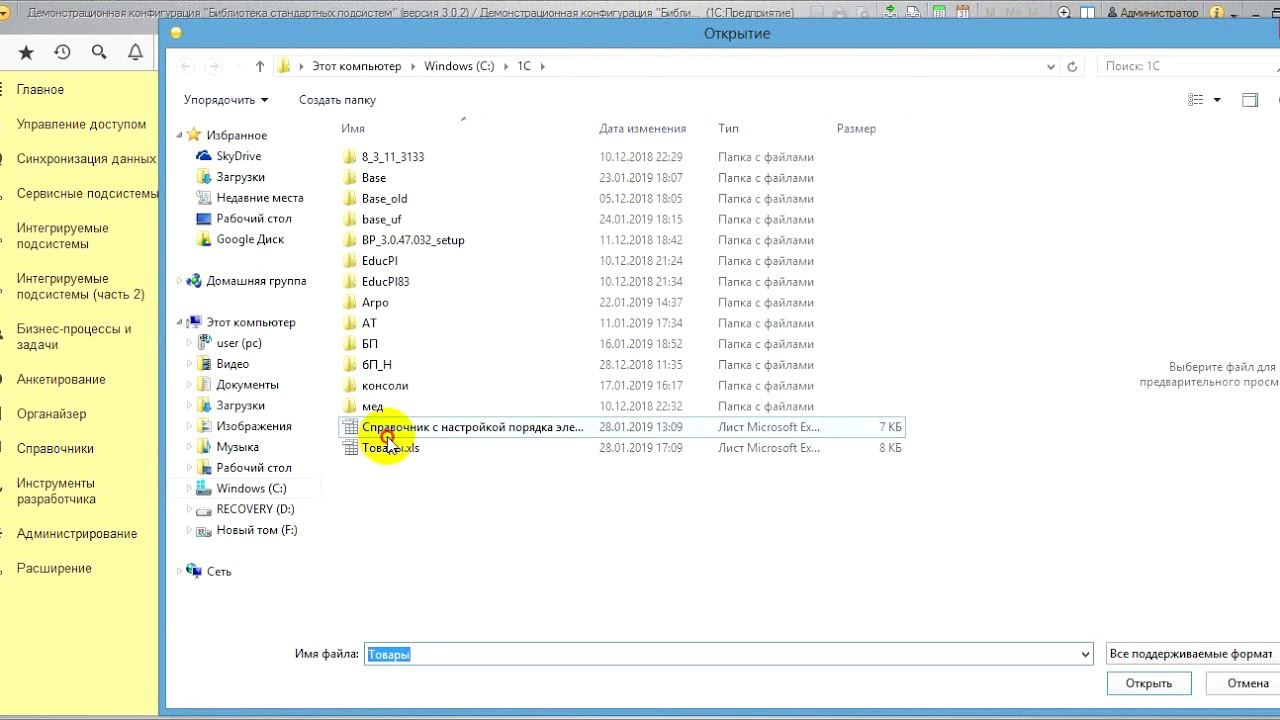Select the Агро folder
The image size is (1280, 720).
(375, 302)
